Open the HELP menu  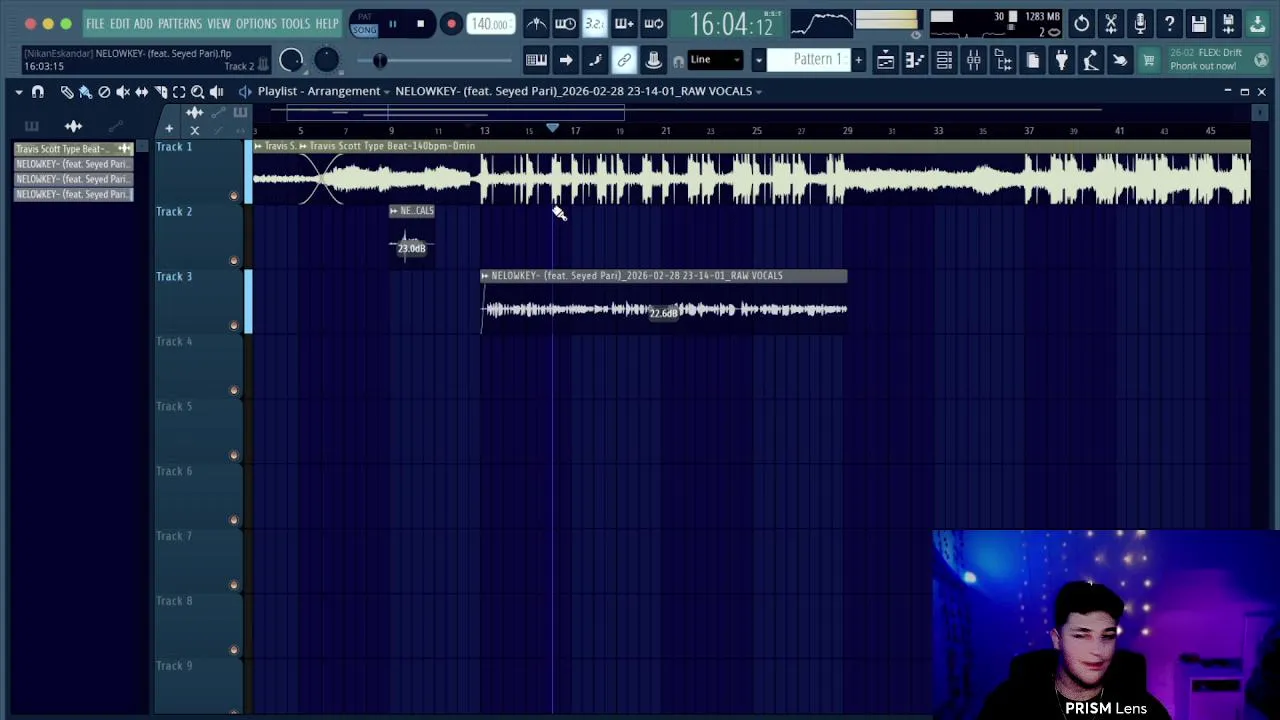(x=327, y=23)
